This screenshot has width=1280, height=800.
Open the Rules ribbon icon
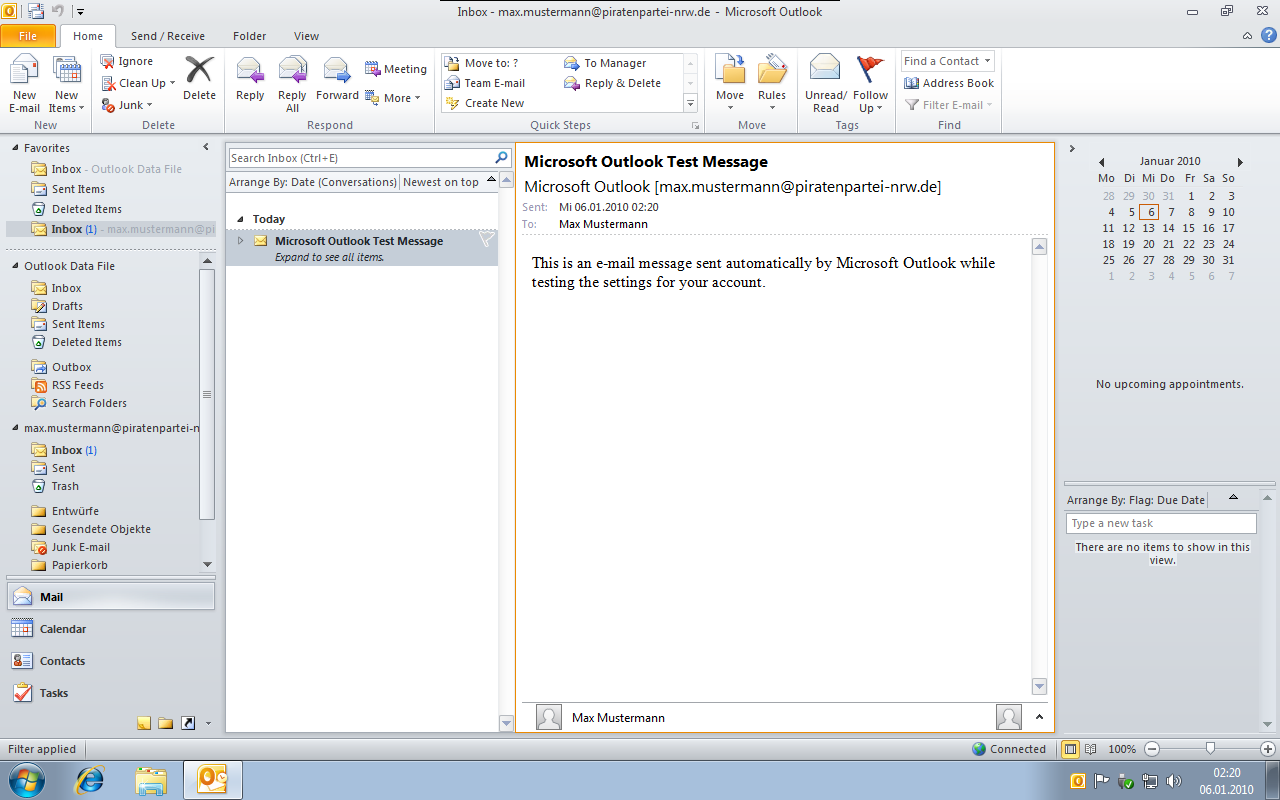[771, 84]
